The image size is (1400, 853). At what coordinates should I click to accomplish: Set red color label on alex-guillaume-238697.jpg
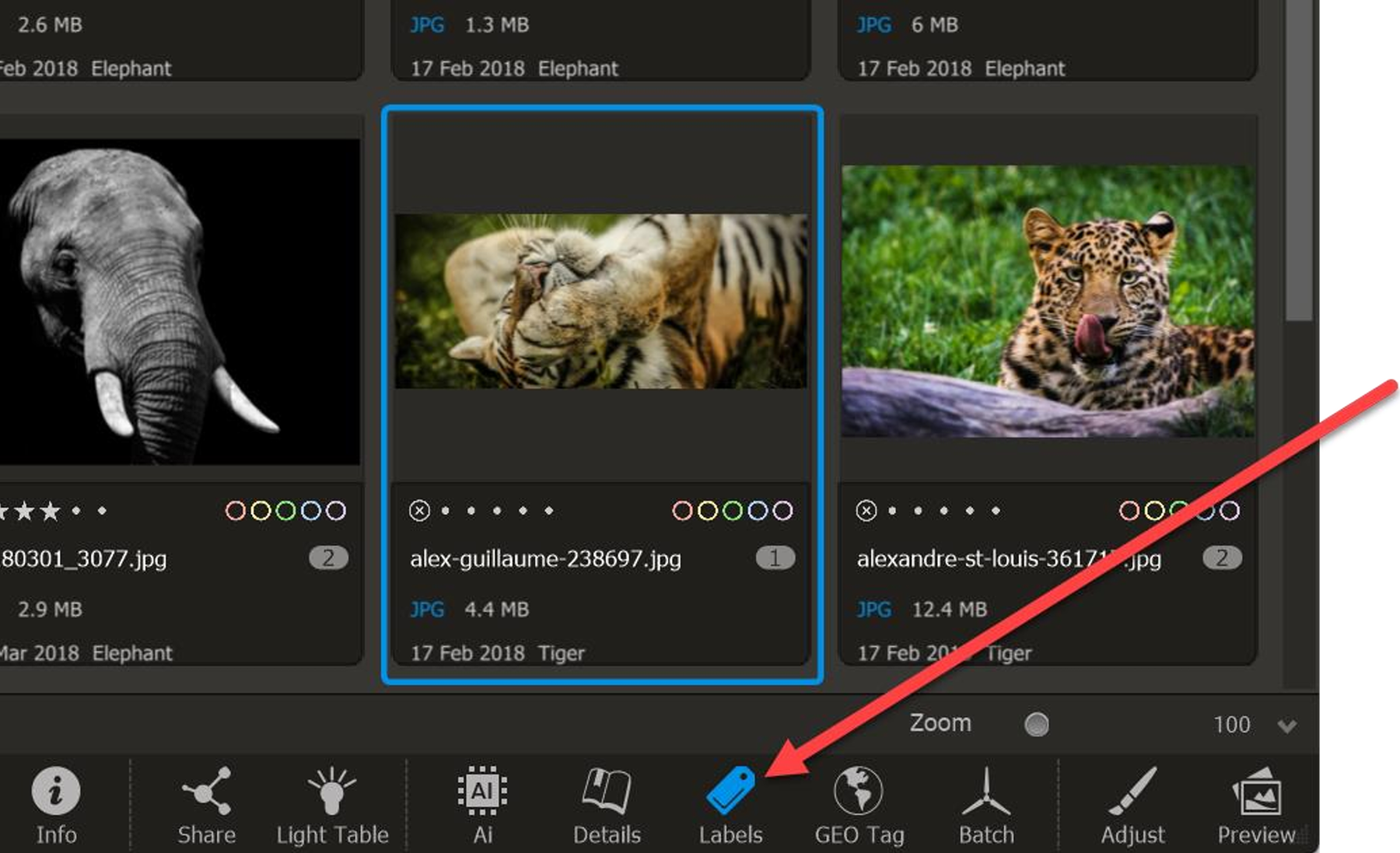[682, 511]
